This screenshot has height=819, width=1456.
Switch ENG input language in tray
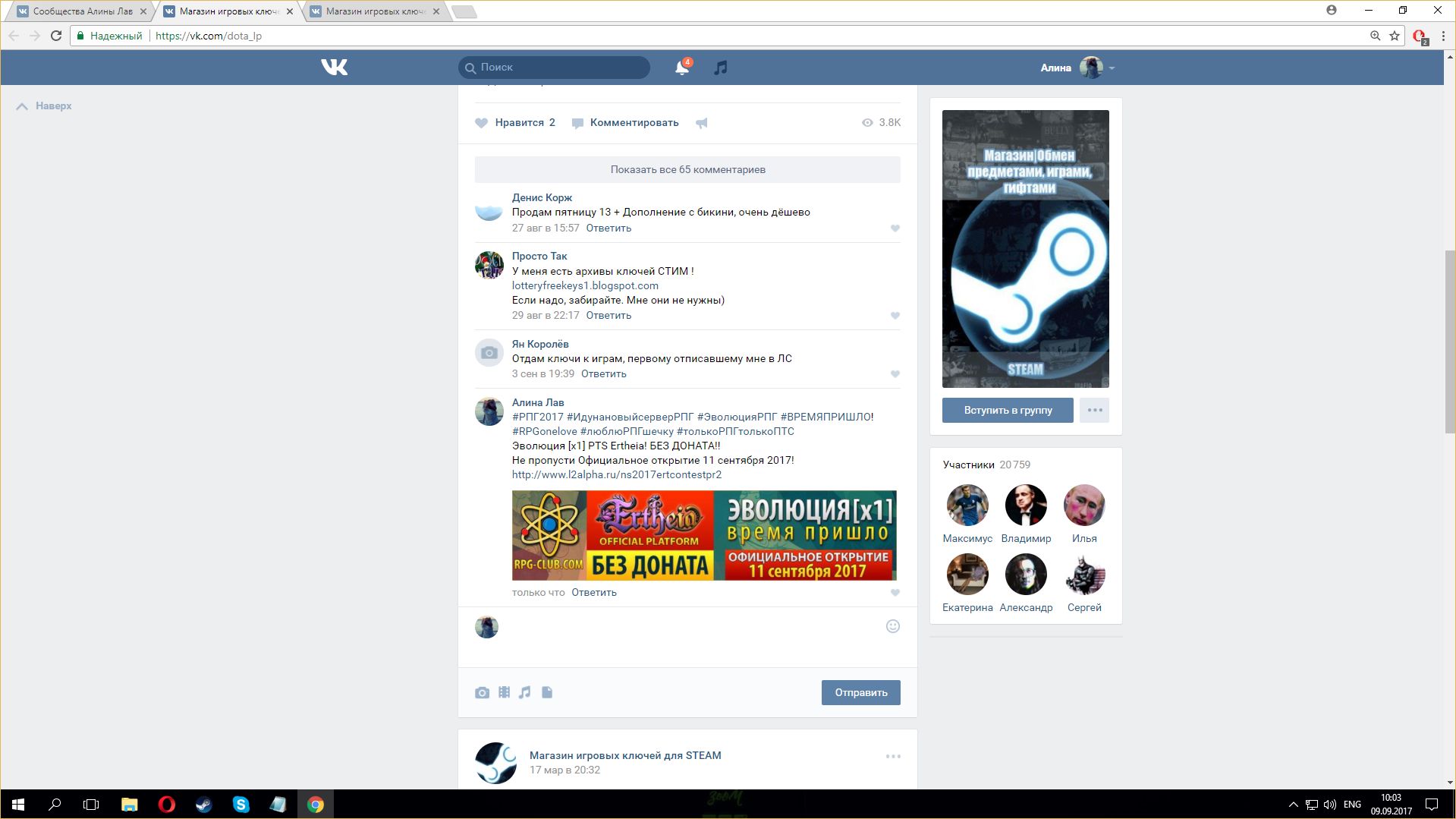1352,805
